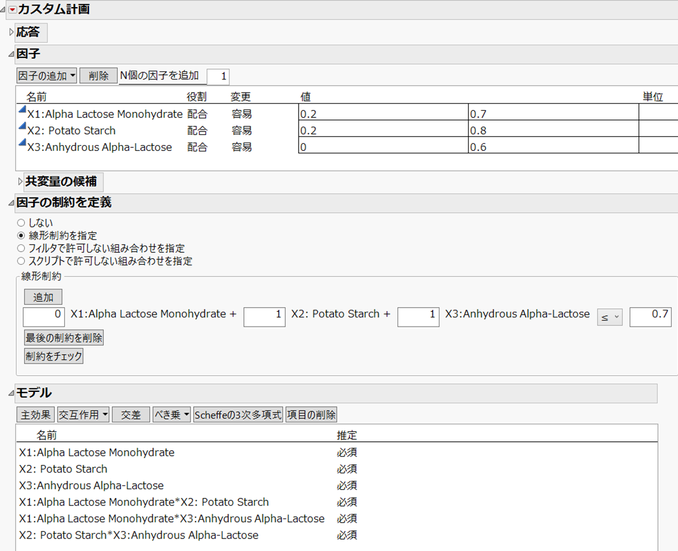The width and height of the screenshot is (678, 551).
Task: Click the X1 unit cell in 単位 column
Action: pos(658,114)
